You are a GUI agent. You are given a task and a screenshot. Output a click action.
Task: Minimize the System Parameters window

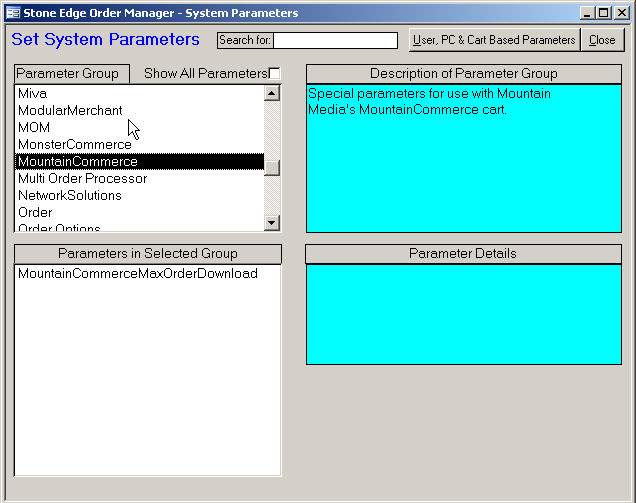587,13
